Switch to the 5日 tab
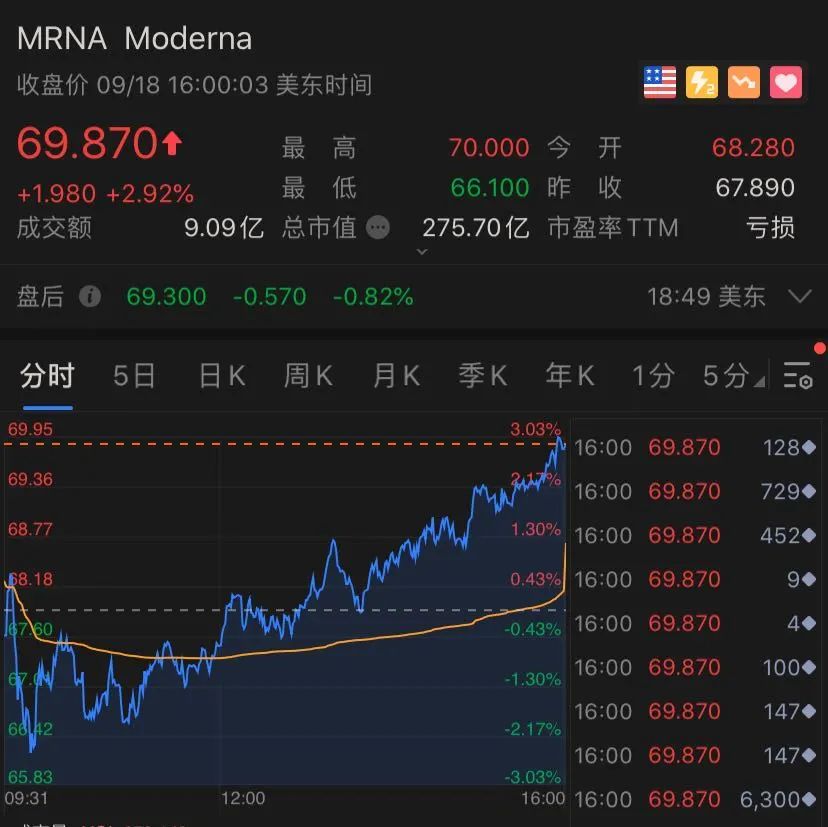The height and width of the screenshot is (827, 828). point(134,376)
